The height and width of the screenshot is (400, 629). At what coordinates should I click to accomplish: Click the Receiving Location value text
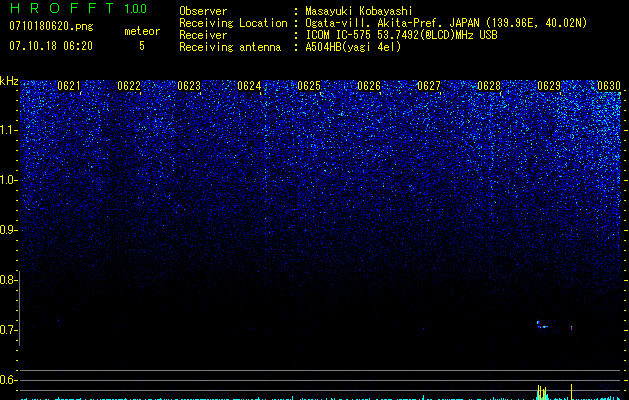(446, 23)
